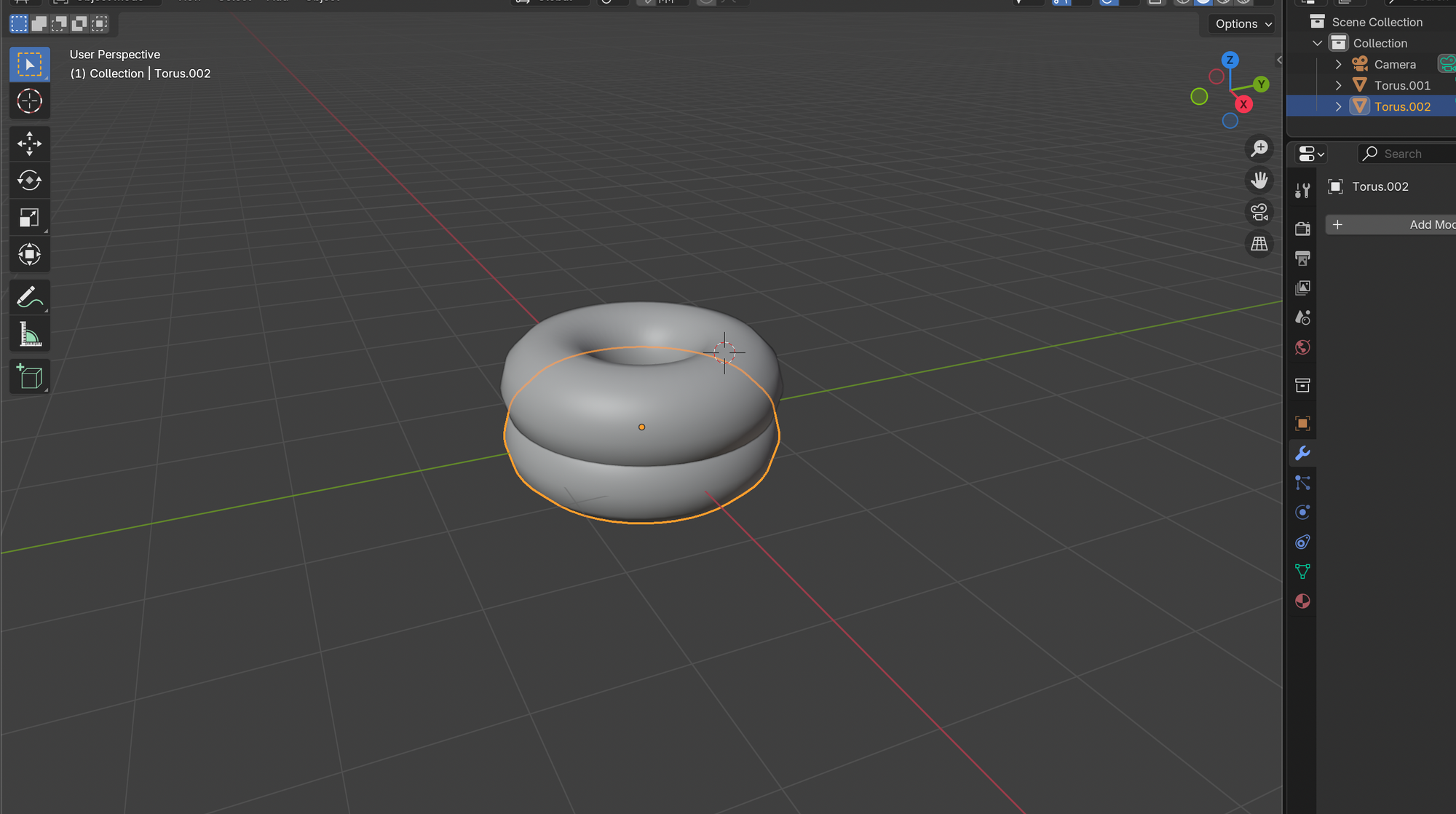Activate the 3D Cursor tool
Viewport: 1456px width, 814px height.
click(x=30, y=101)
